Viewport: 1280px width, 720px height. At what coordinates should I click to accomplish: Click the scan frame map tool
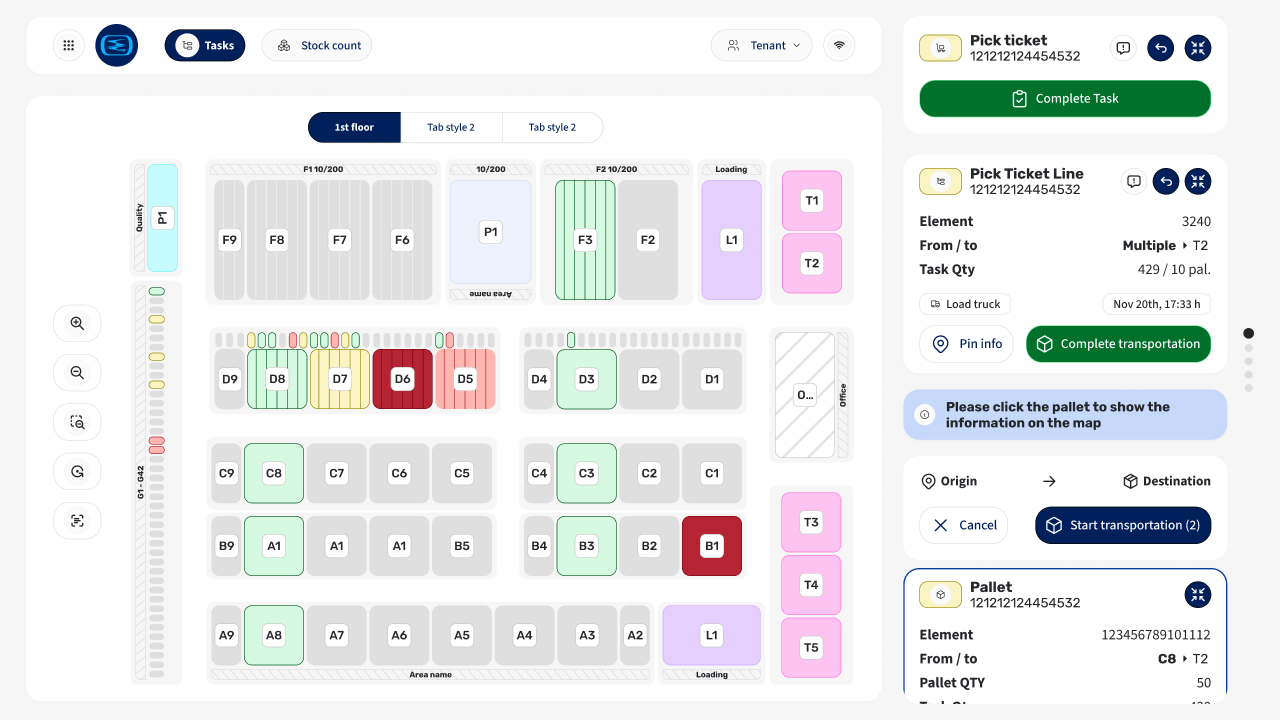click(x=77, y=521)
